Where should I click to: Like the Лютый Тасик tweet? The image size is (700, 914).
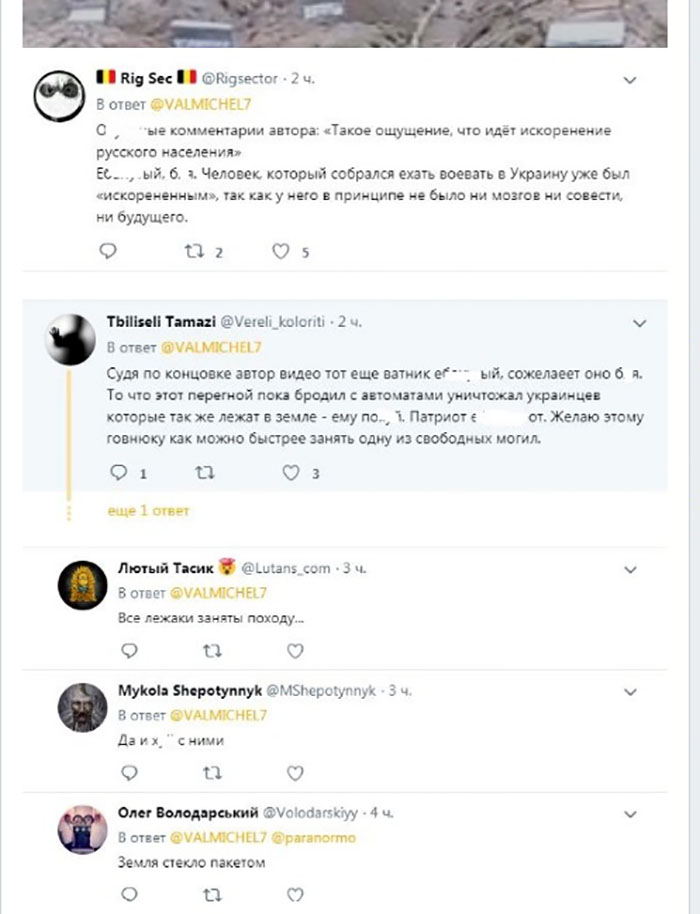tap(295, 651)
